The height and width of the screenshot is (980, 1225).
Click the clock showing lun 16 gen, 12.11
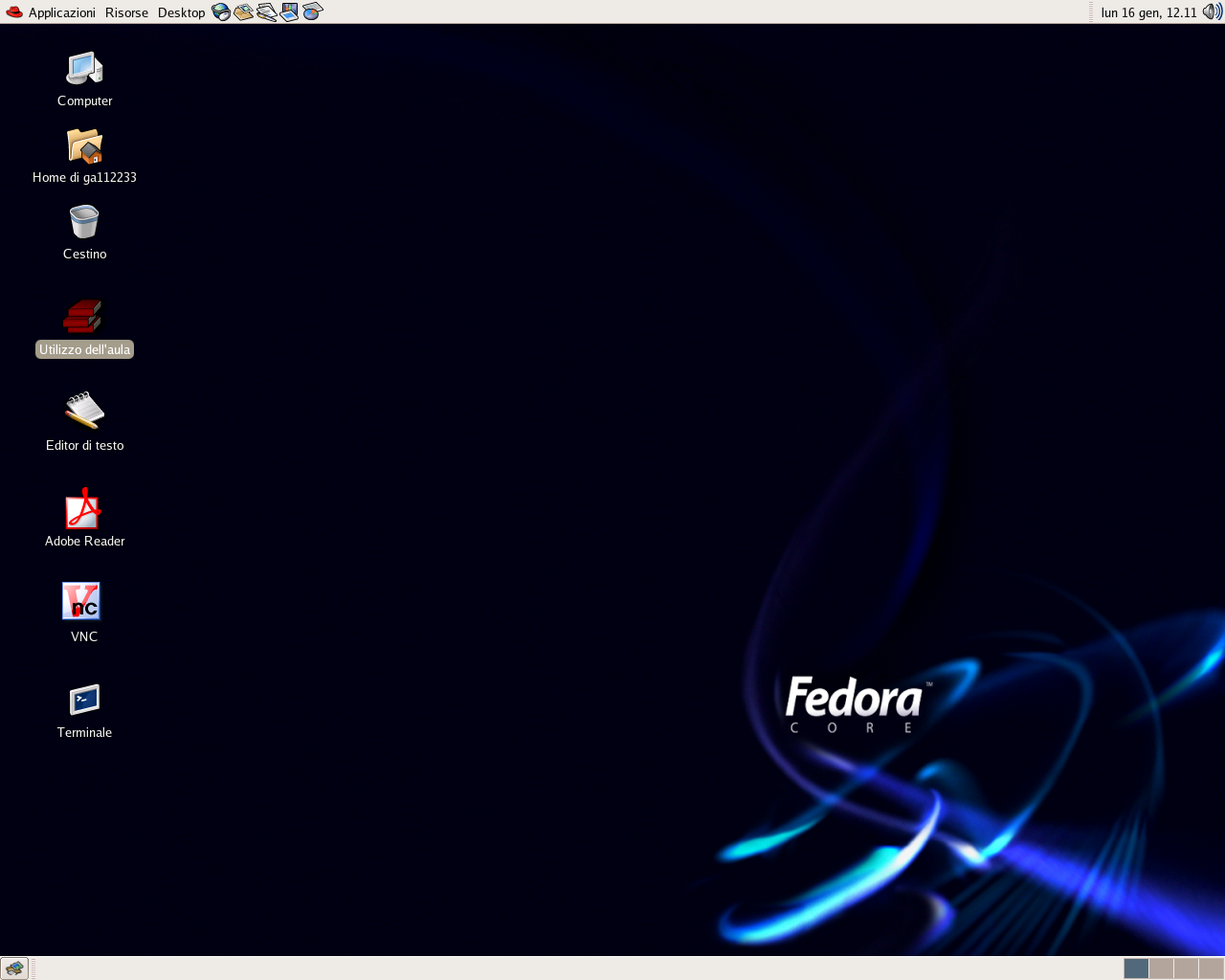click(1148, 12)
